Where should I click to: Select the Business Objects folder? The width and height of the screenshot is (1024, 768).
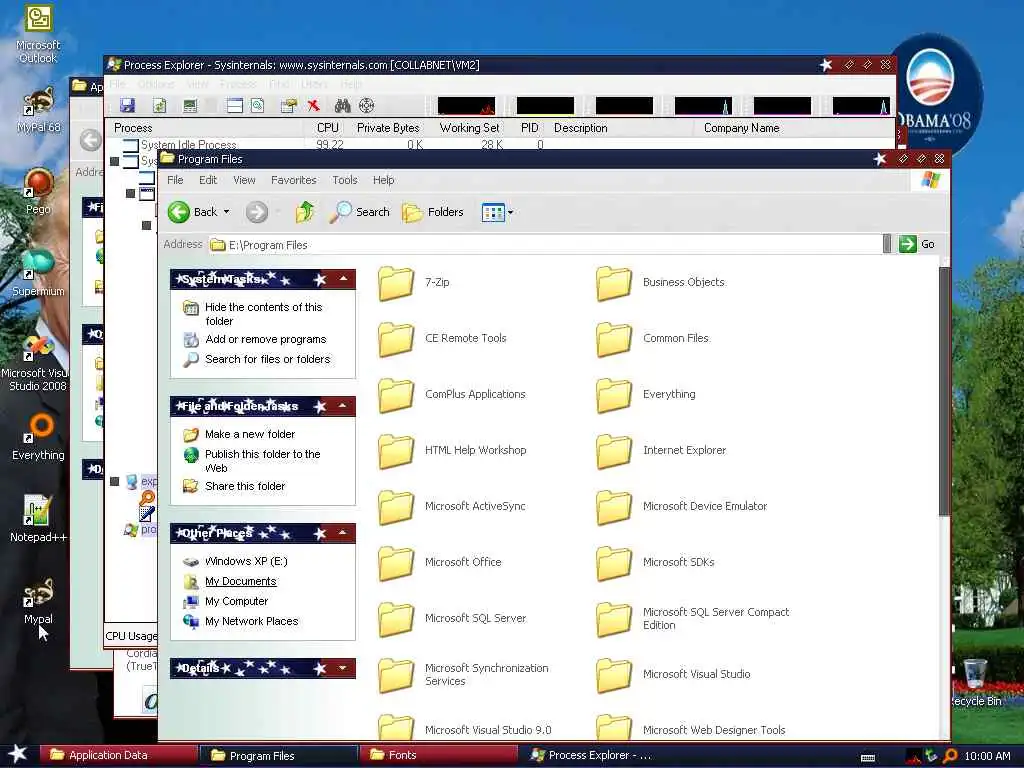point(660,283)
